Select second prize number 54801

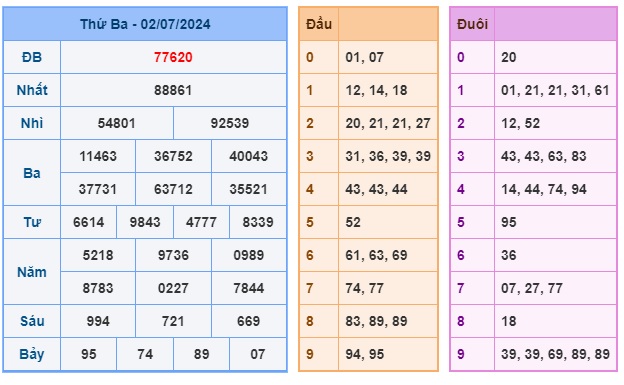(x=117, y=123)
